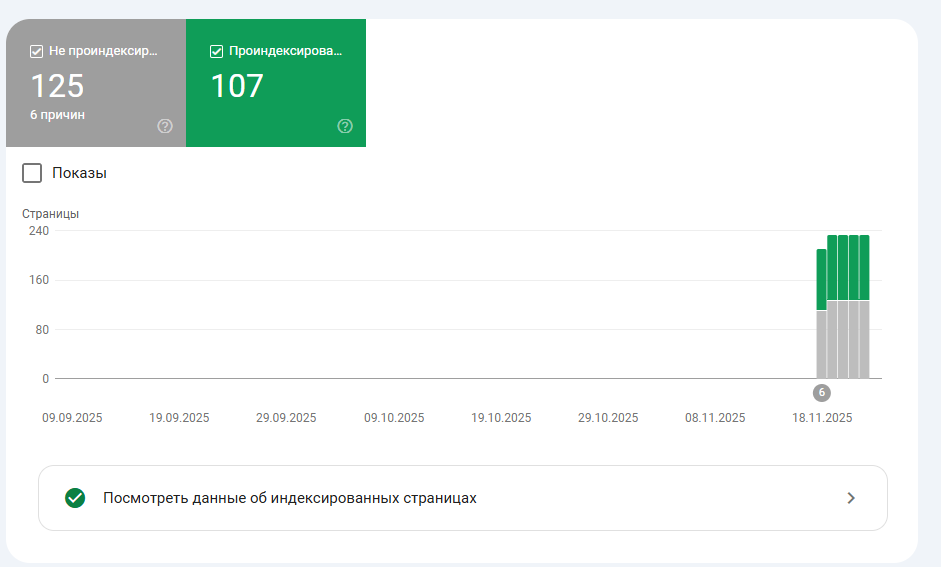Click the Показы label text

[x=79, y=173]
